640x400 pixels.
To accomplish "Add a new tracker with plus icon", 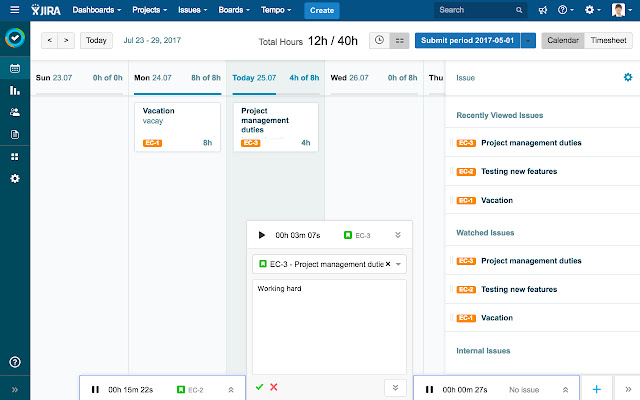I will pyautogui.click(x=596, y=388).
